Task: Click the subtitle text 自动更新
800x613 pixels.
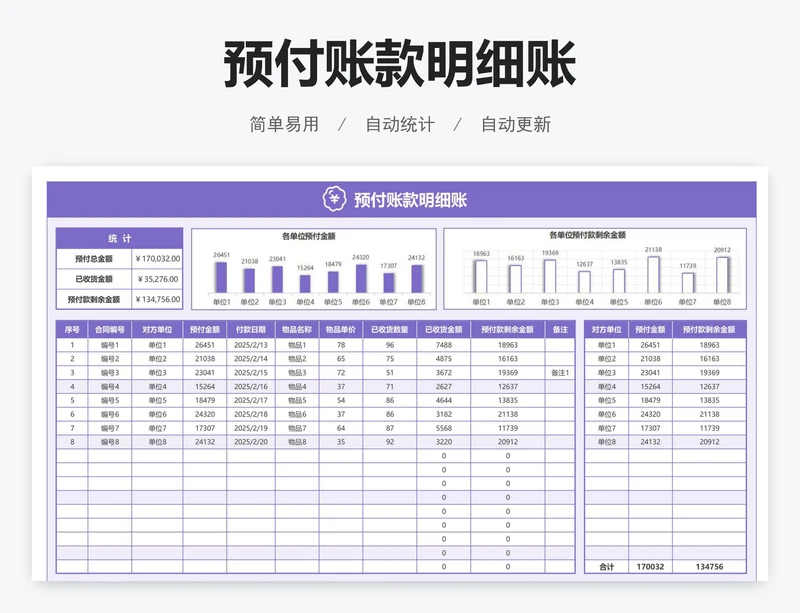Action: 516,125
